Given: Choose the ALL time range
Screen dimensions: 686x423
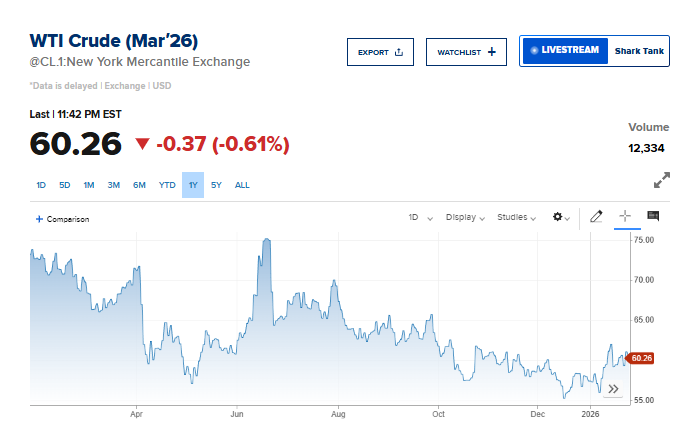Looking at the screenshot, I should point(242,185).
